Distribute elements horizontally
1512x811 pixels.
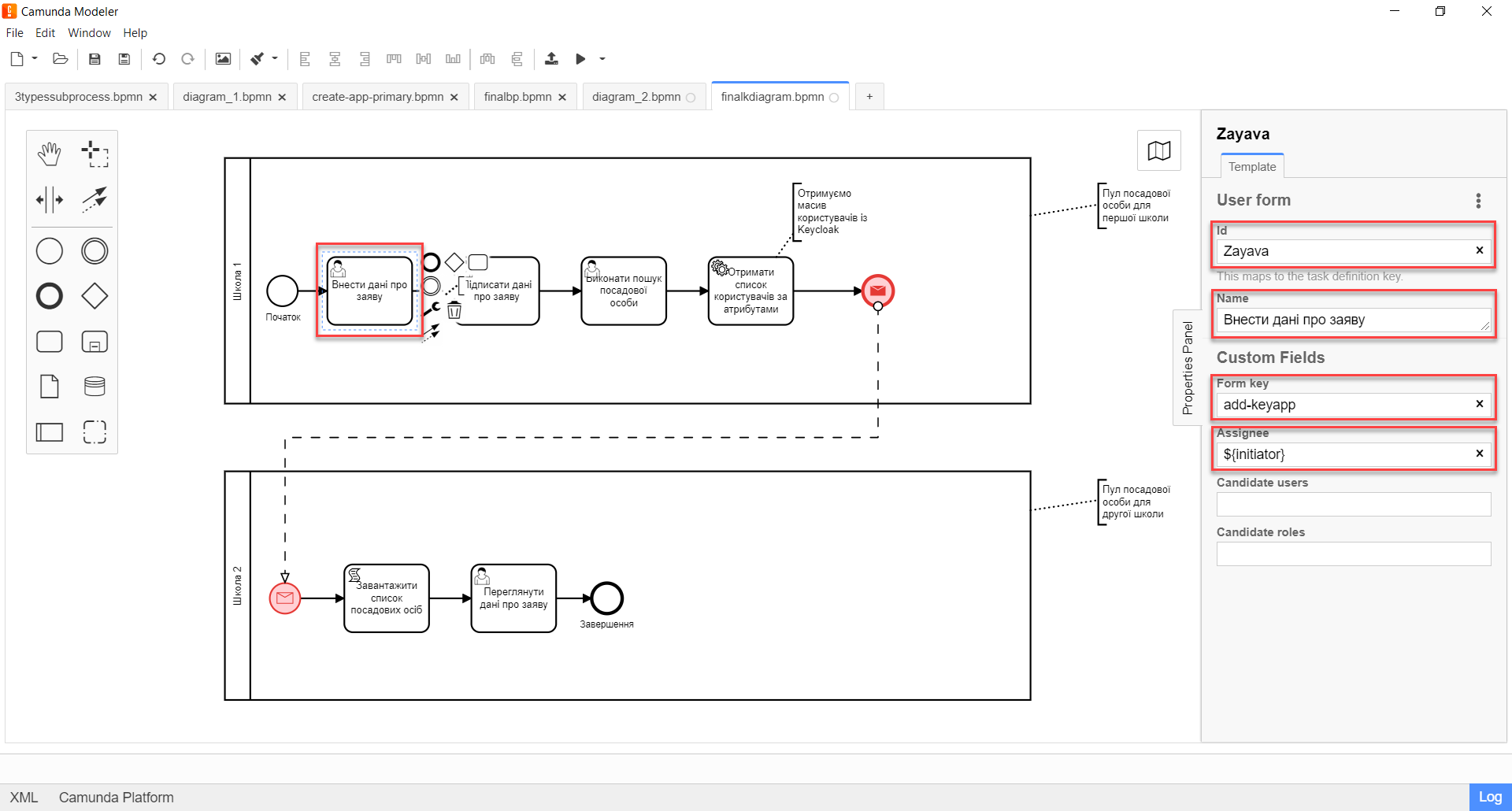488,59
